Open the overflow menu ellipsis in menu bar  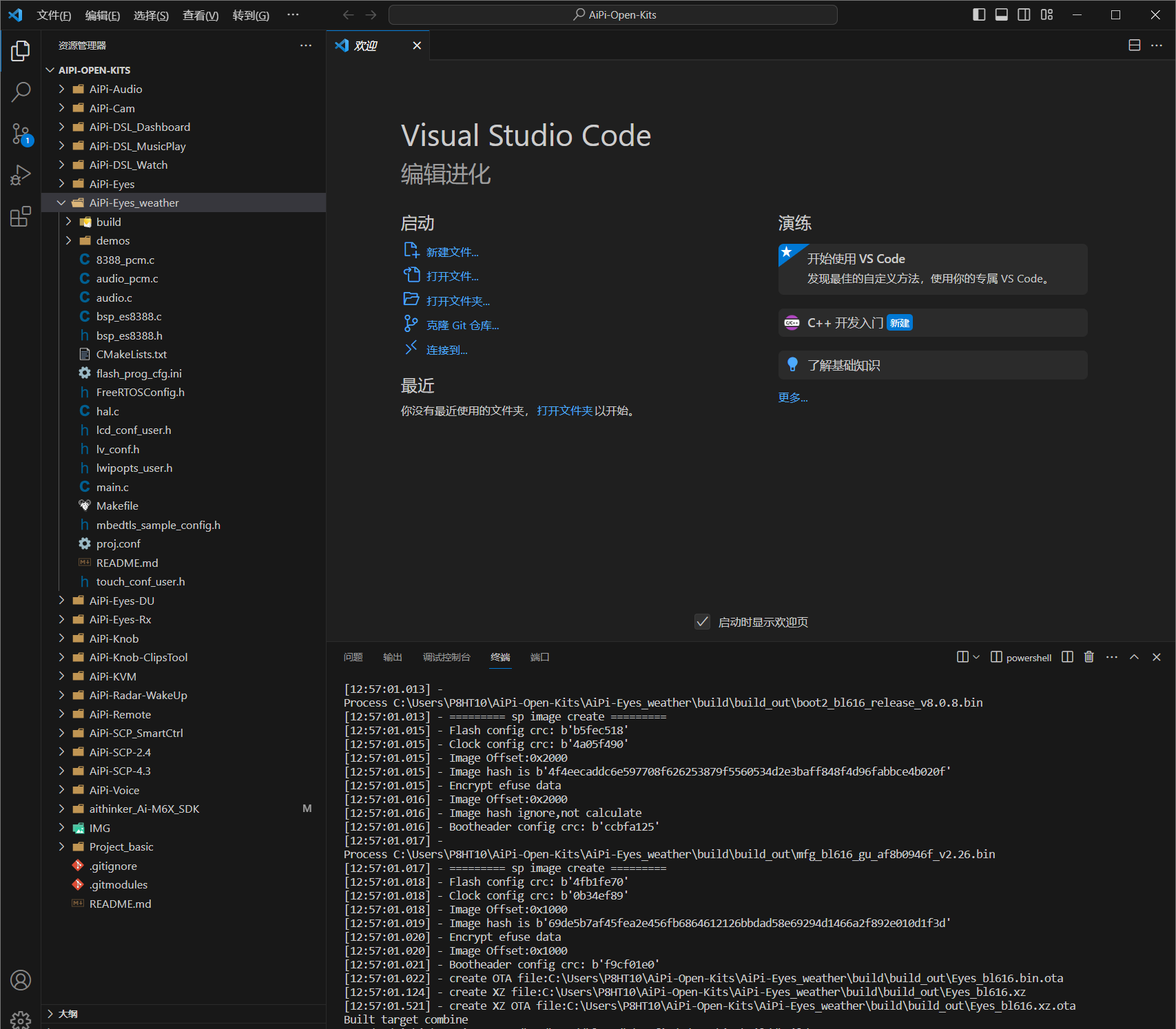[293, 15]
